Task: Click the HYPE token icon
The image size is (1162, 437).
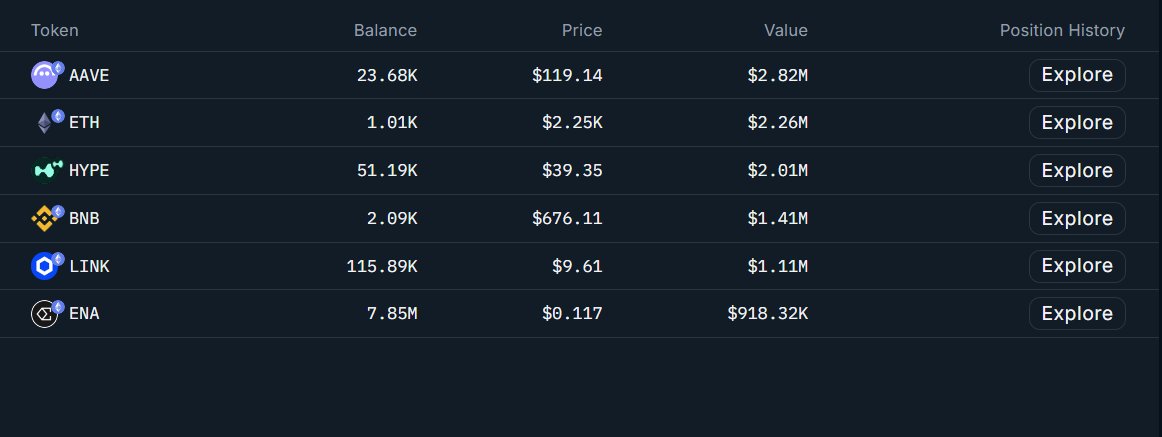Action: tap(46, 171)
